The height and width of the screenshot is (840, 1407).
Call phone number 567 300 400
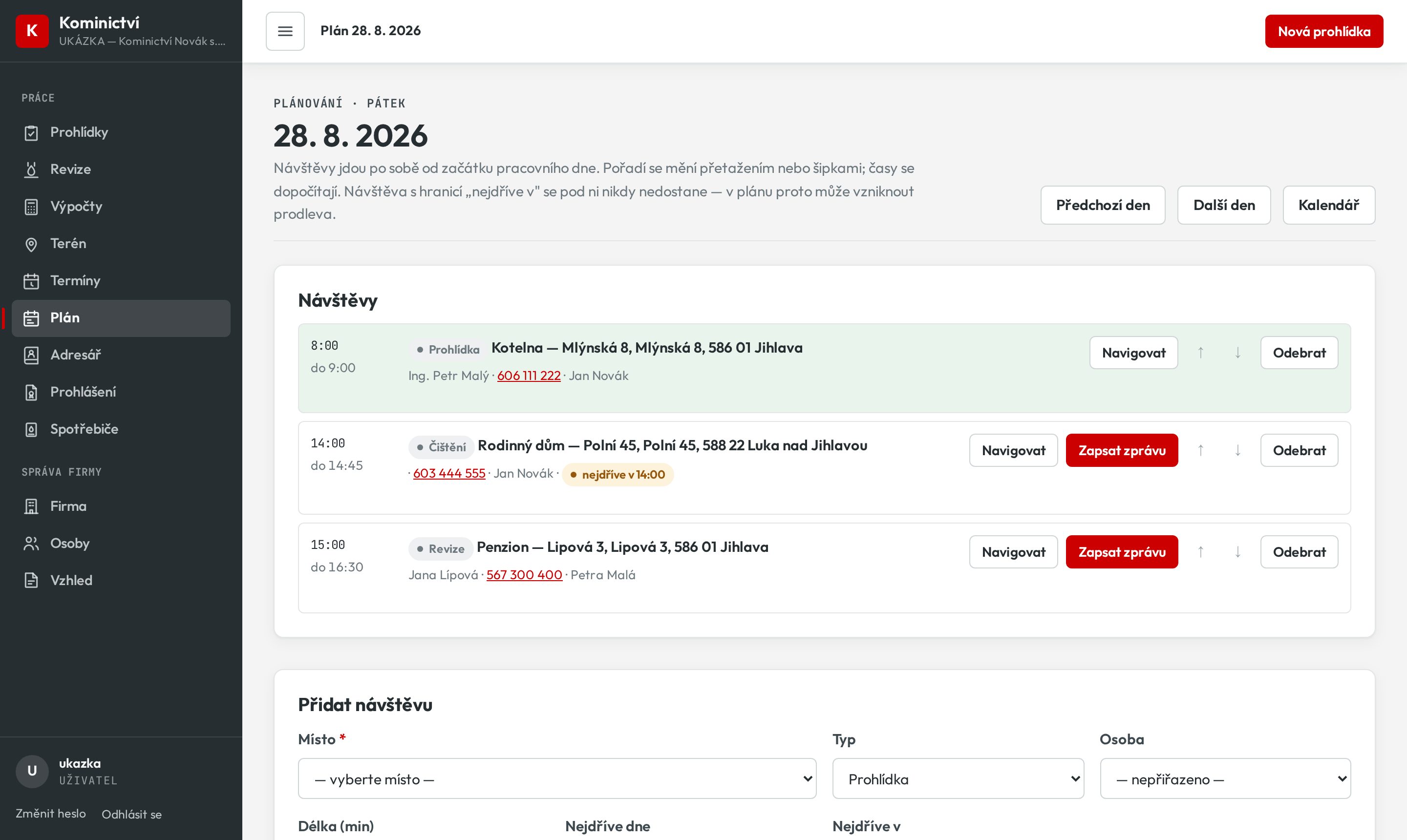pos(524,575)
